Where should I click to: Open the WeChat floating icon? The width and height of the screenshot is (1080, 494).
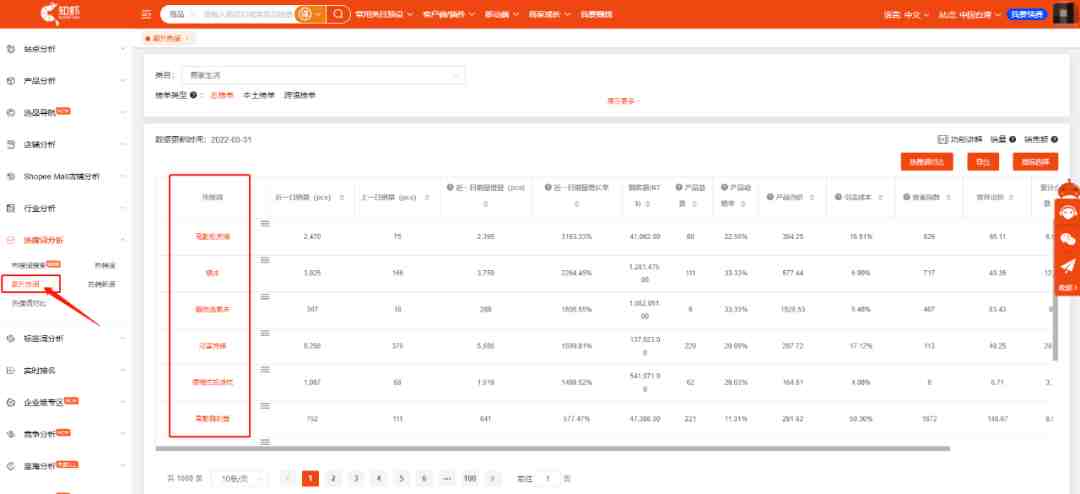tap(1067, 238)
